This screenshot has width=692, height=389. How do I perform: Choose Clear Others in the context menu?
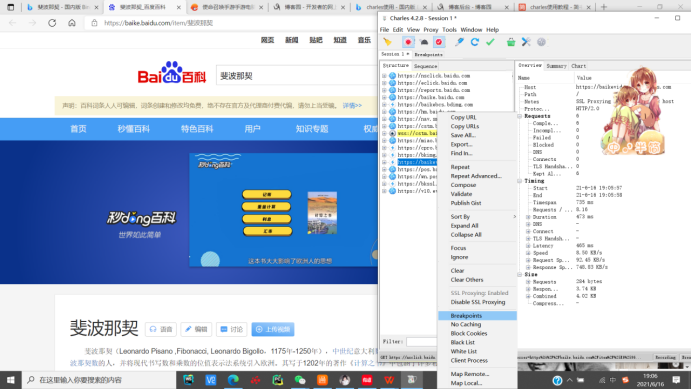point(467,280)
